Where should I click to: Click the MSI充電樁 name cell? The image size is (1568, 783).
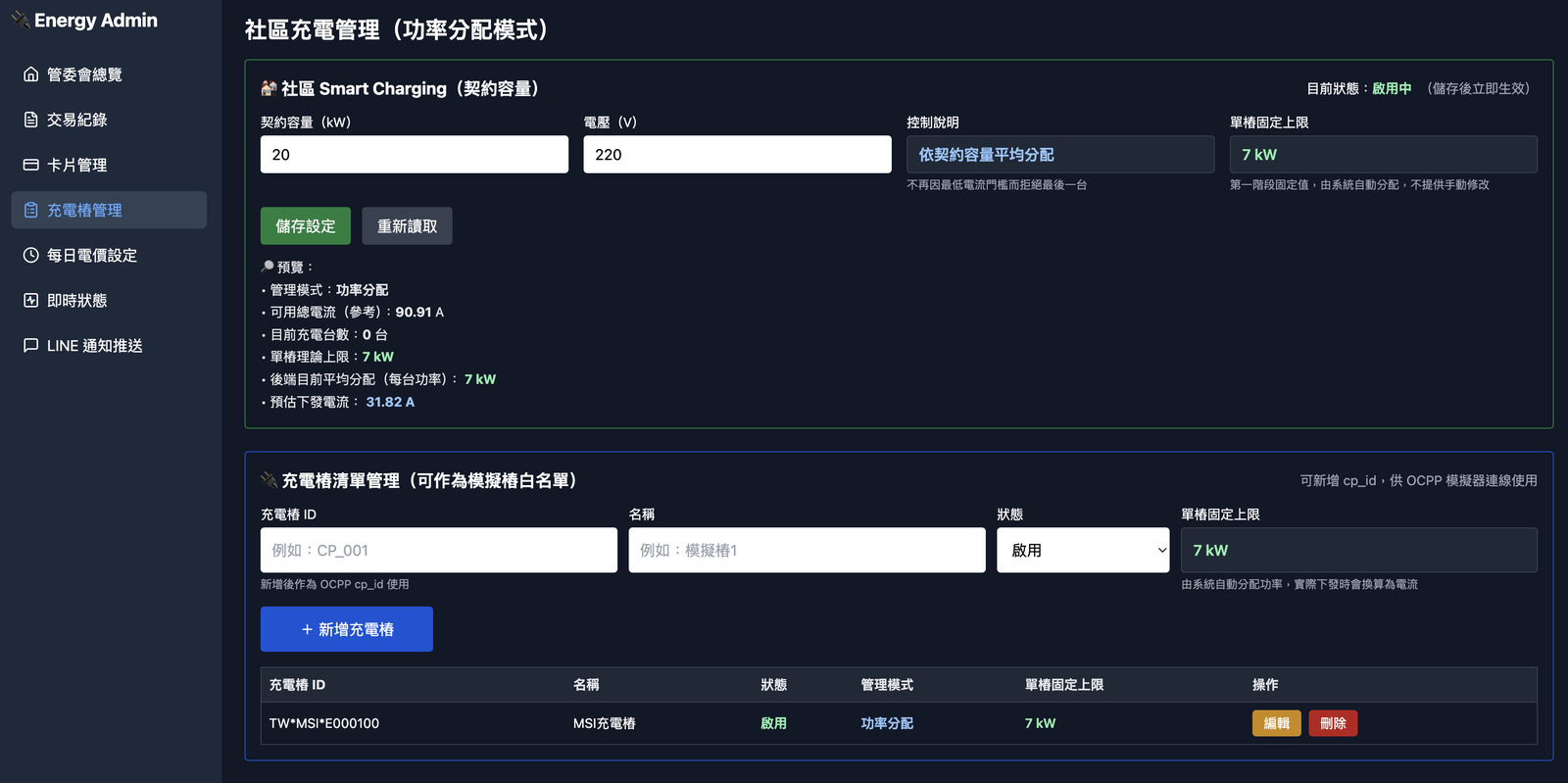605,723
